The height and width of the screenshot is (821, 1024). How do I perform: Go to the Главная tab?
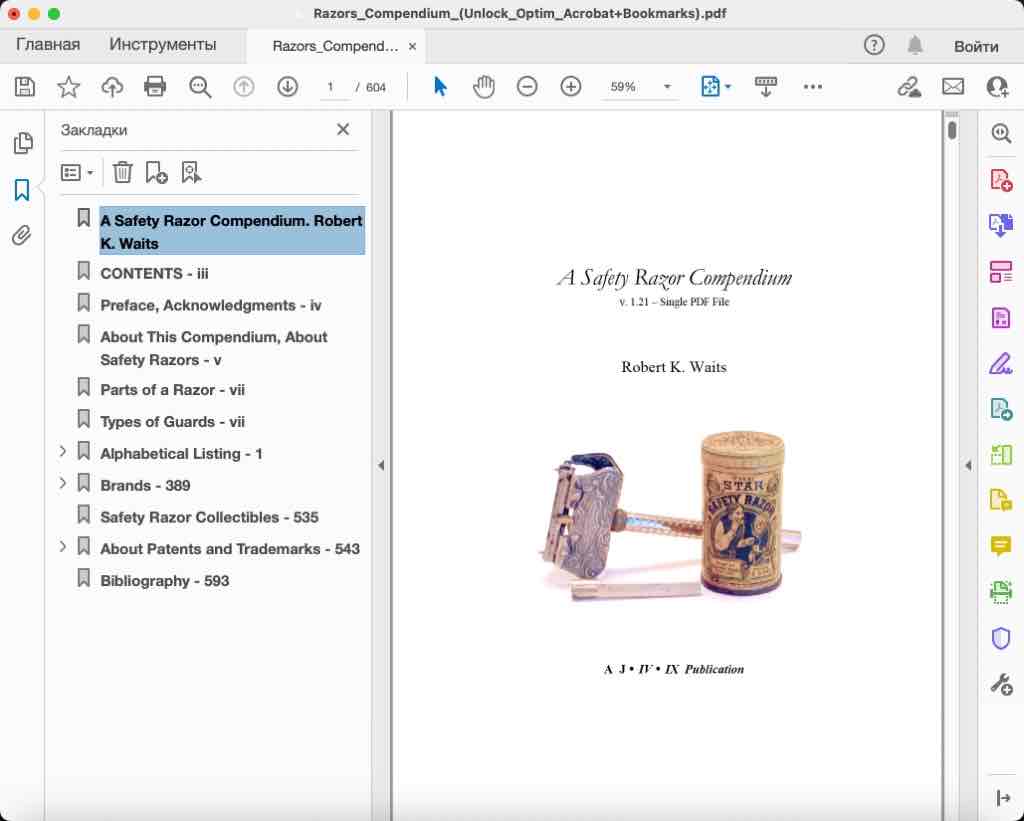pos(48,45)
